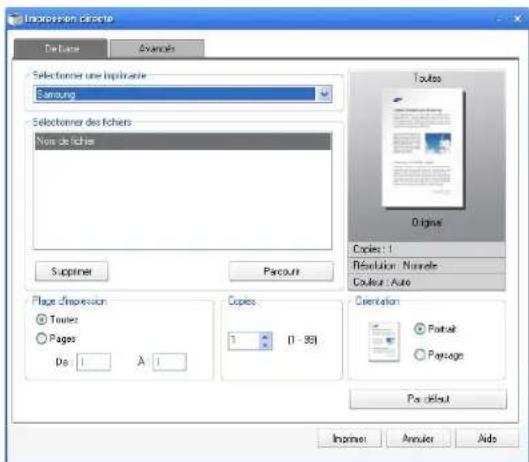Open the Avancé tab
The width and height of the screenshot is (529, 462).
tap(157, 49)
